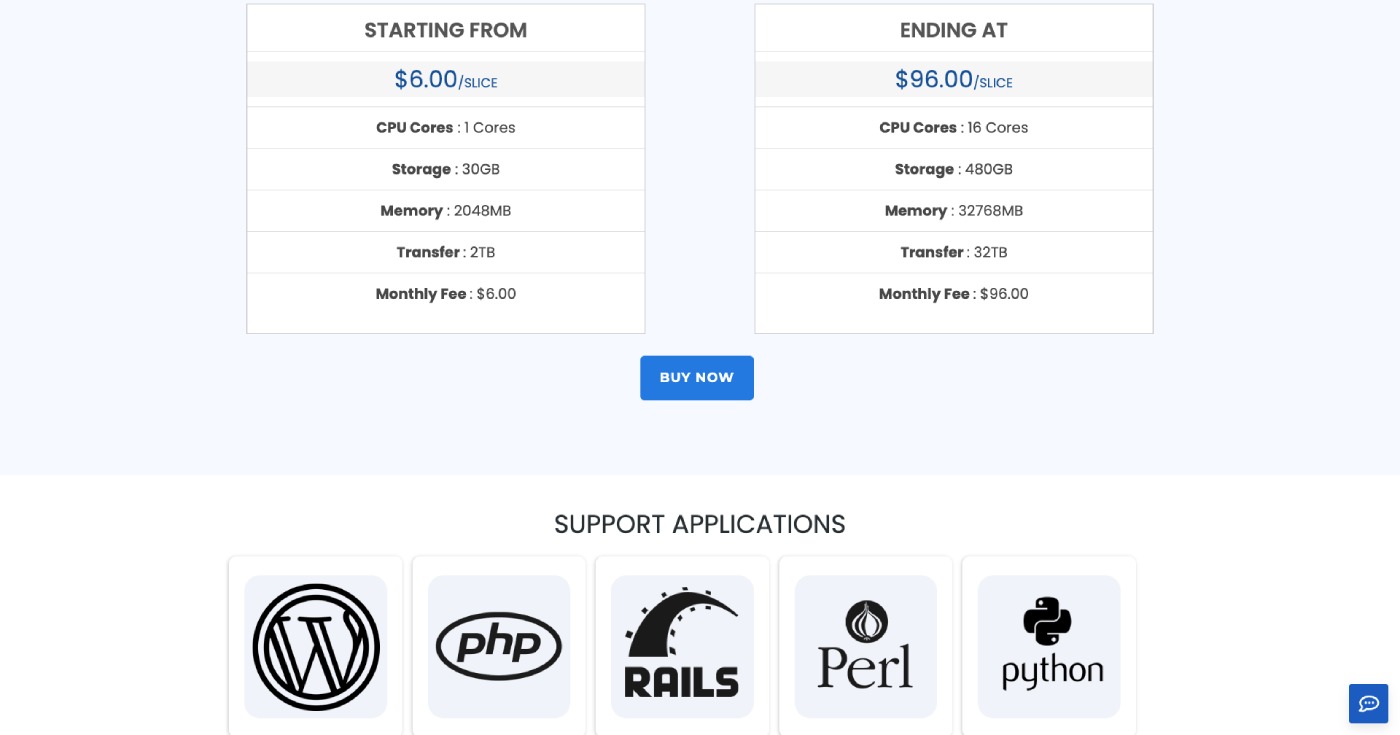Click the SUPPORT APPLICATIONS heading

(700, 523)
